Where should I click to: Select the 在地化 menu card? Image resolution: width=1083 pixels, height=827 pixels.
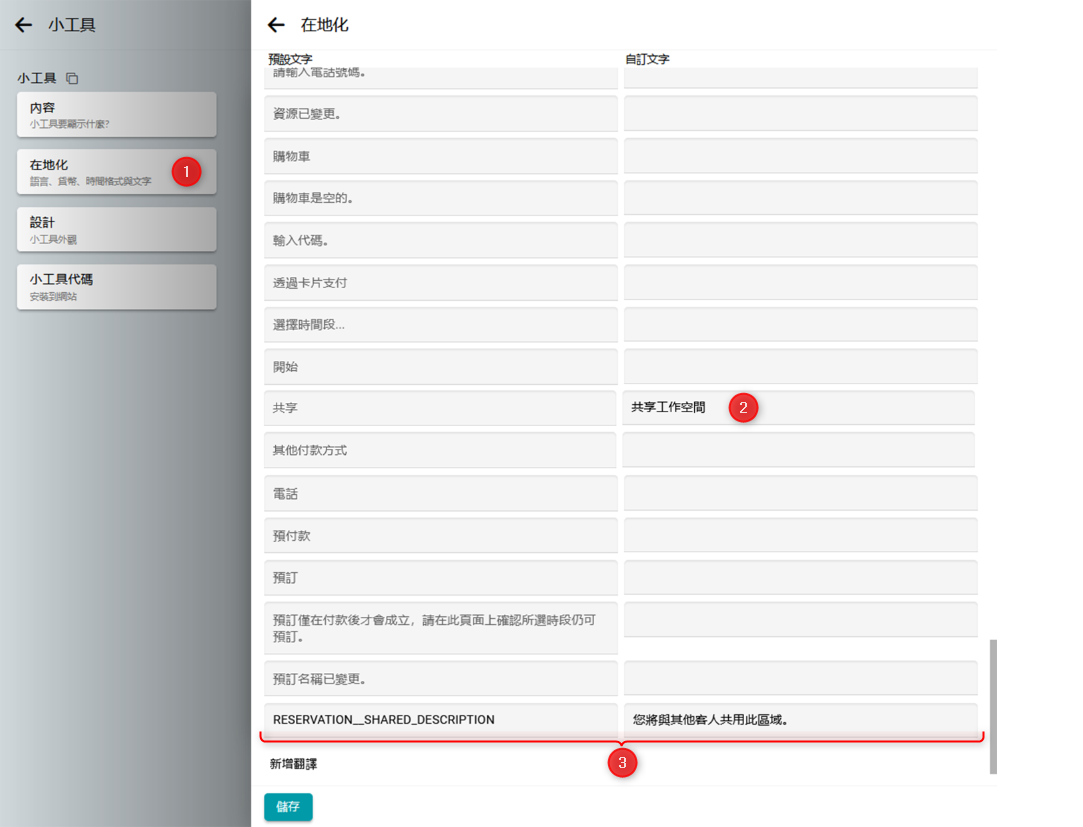click(x=116, y=171)
